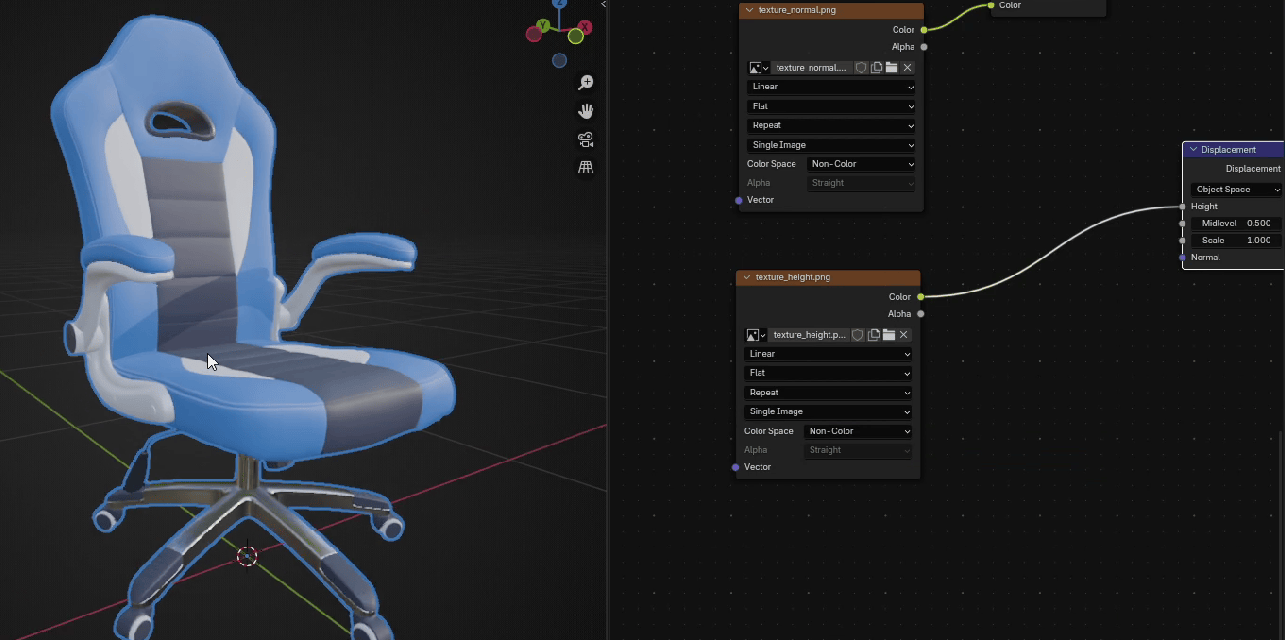Toggle the camera view icon

(586, 139)
